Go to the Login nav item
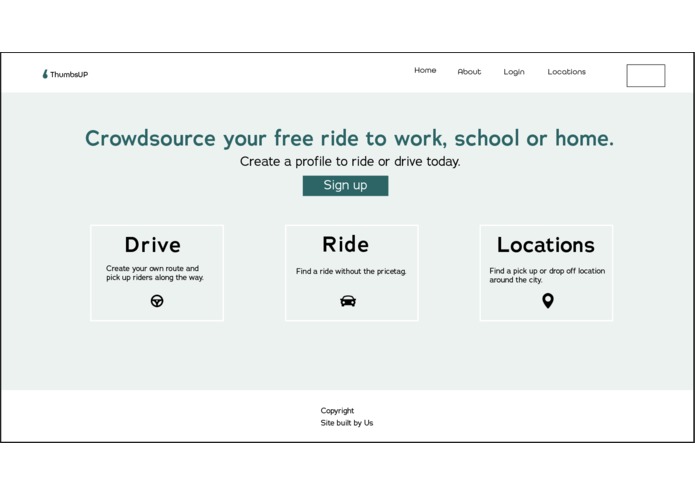Screen dimensions: 695x494 pyautogui.click(x=514, y=72)
